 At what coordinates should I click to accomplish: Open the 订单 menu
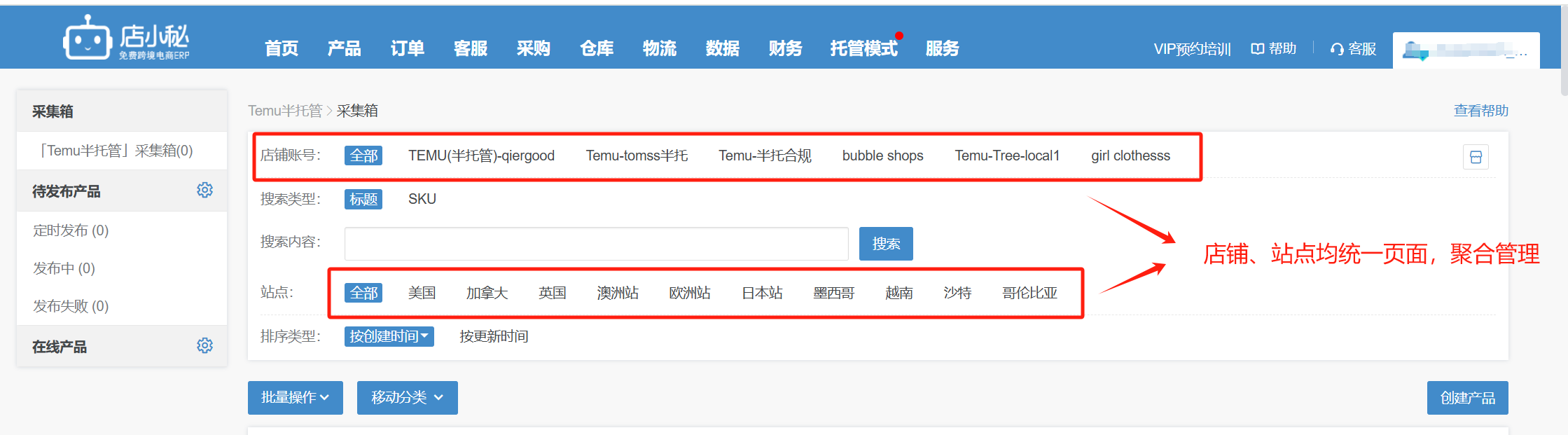(x=408, y=48)
